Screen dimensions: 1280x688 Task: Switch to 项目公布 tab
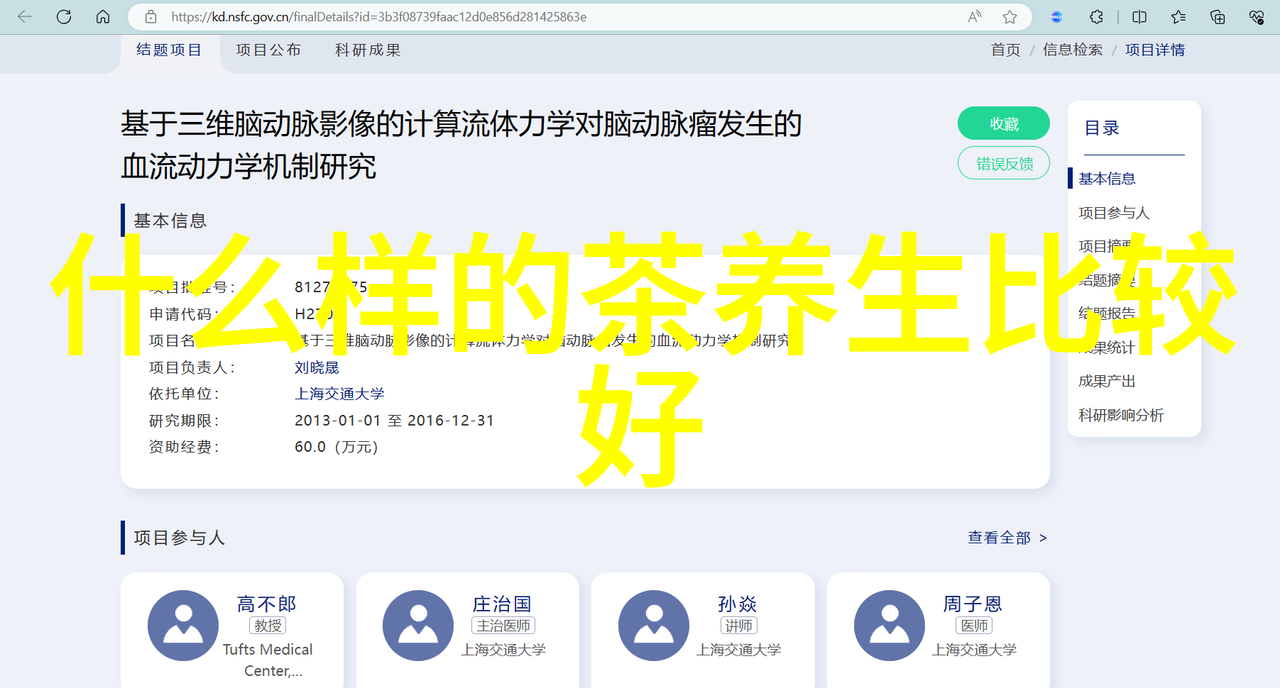pyautogui.click(x=268, y=50)
